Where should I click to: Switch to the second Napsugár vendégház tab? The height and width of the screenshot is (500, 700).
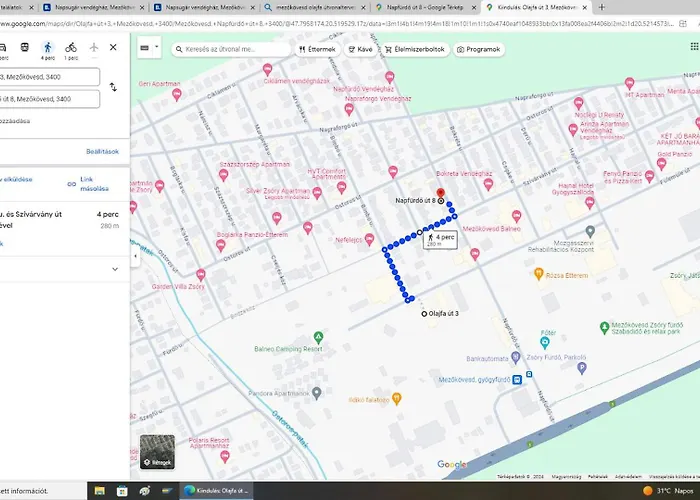click(x=205, y=7)
